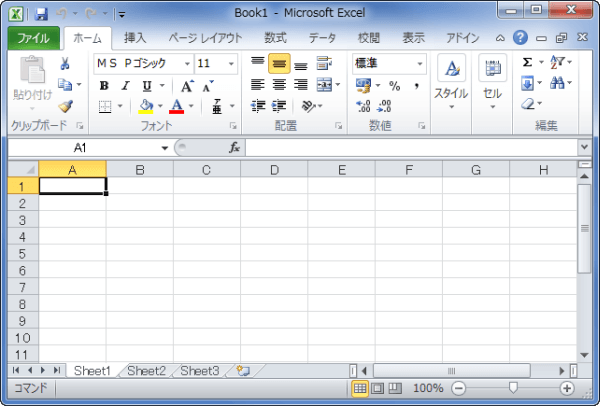Screen dimensions: 600x406
Task: Toggle Italic formatting
Action: click(x=125, y=86)
